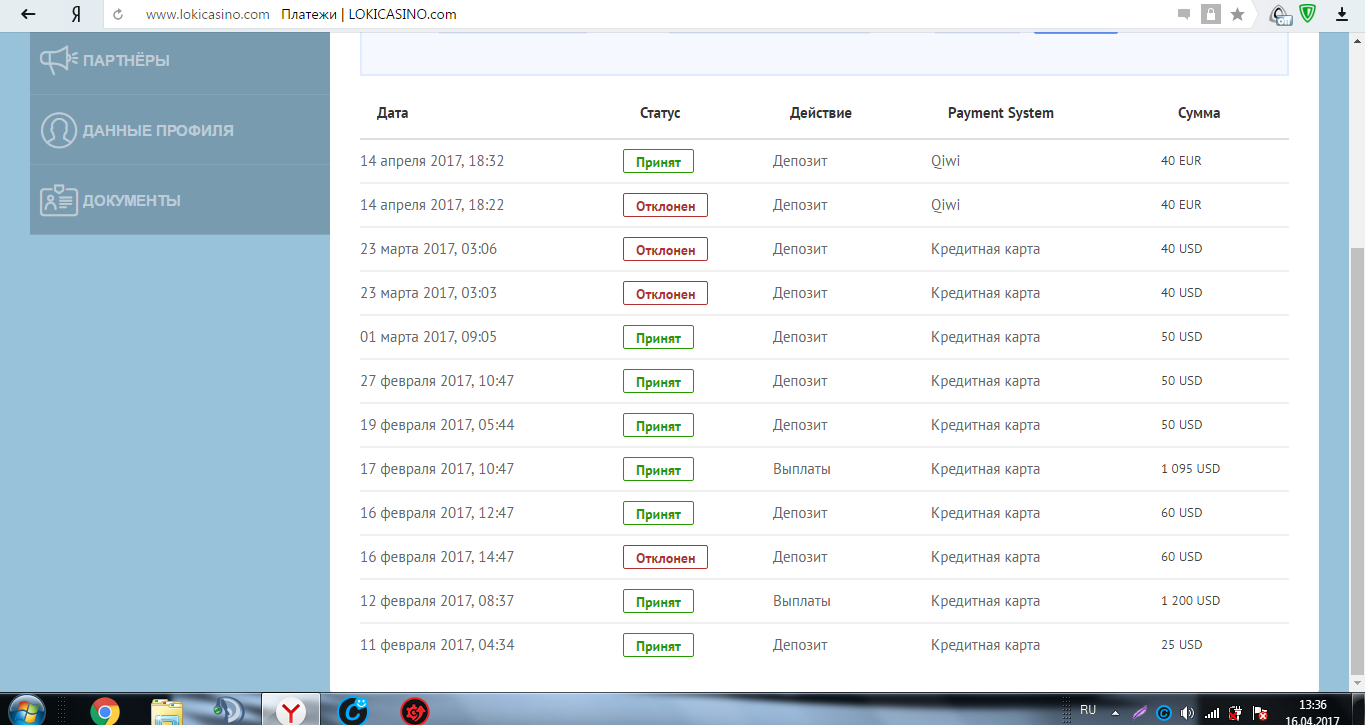Screen dimensions: 1365x725
Task: Open the volume speaker tray icon
Action: click(x=1187, y=713)
